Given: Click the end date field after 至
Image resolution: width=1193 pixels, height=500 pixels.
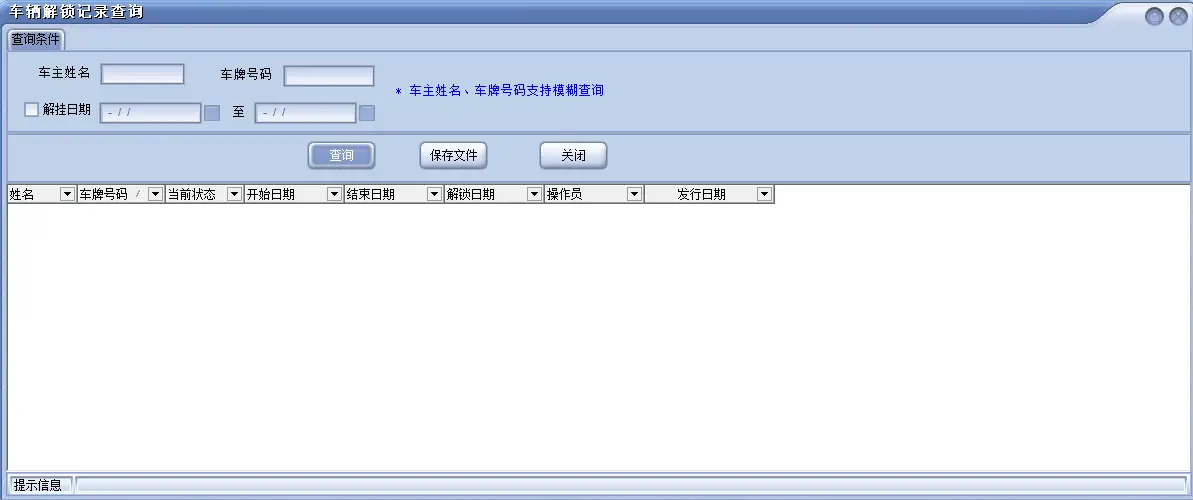Looking at the screenshot, I should [x=305, y=113].
